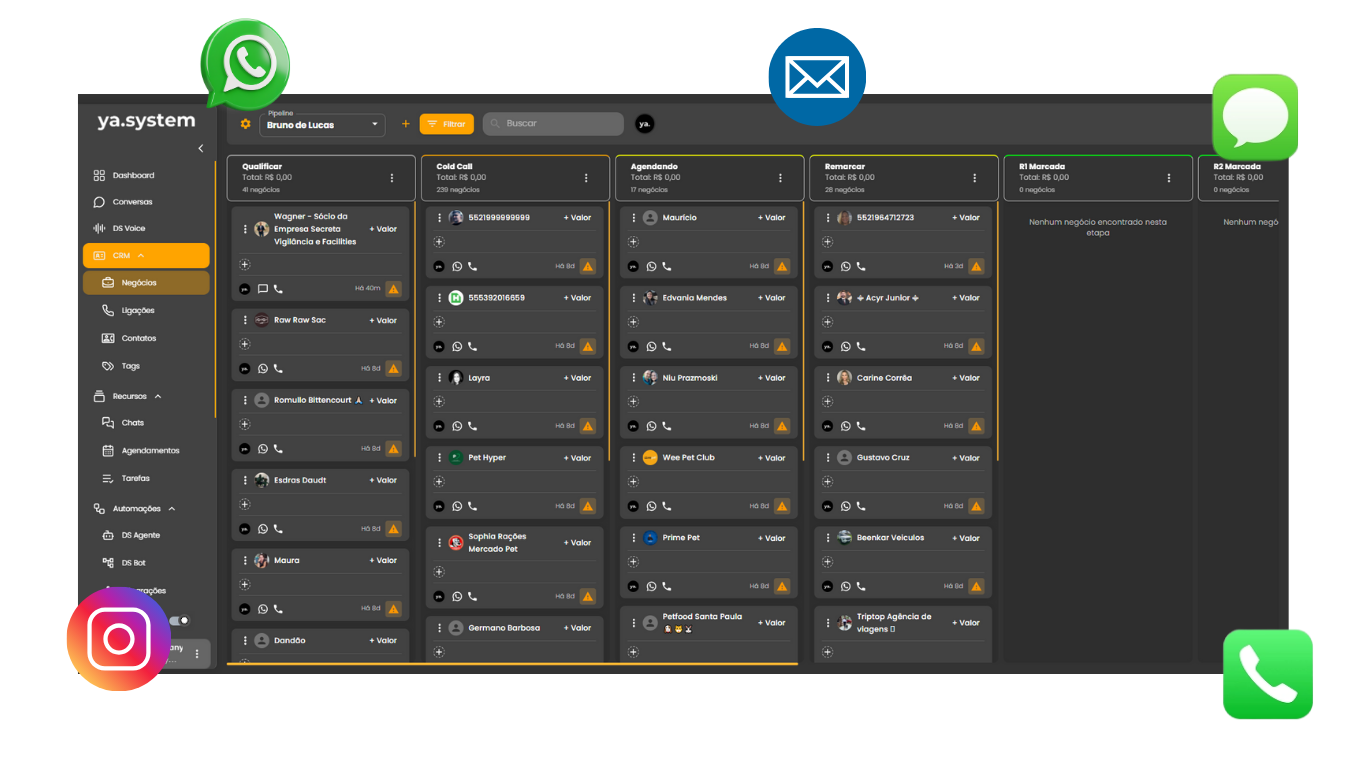Screen dimensions: 1366x768
Task: Collapse the sidebar with the chevron
Action: pos(200,148)
